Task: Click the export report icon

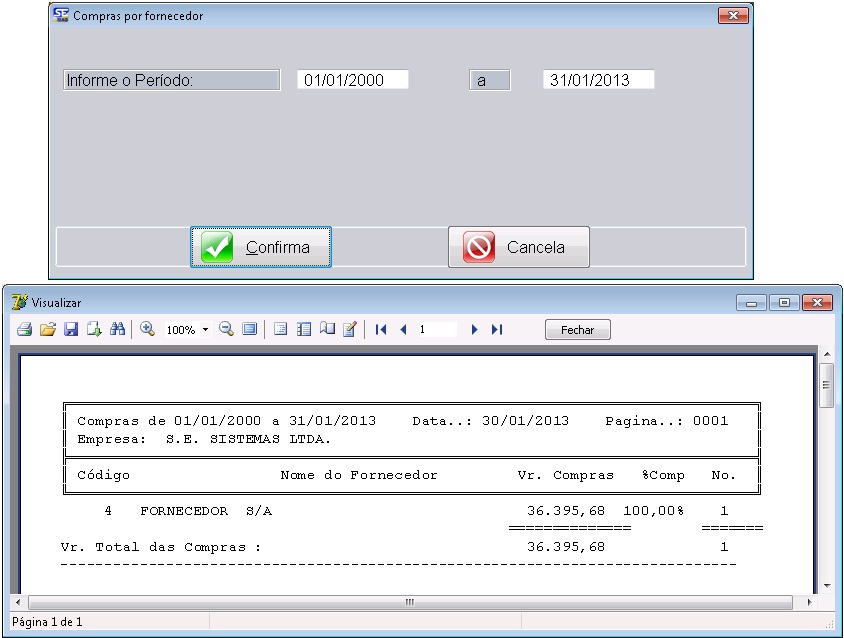Action: (x=94, y=329)
